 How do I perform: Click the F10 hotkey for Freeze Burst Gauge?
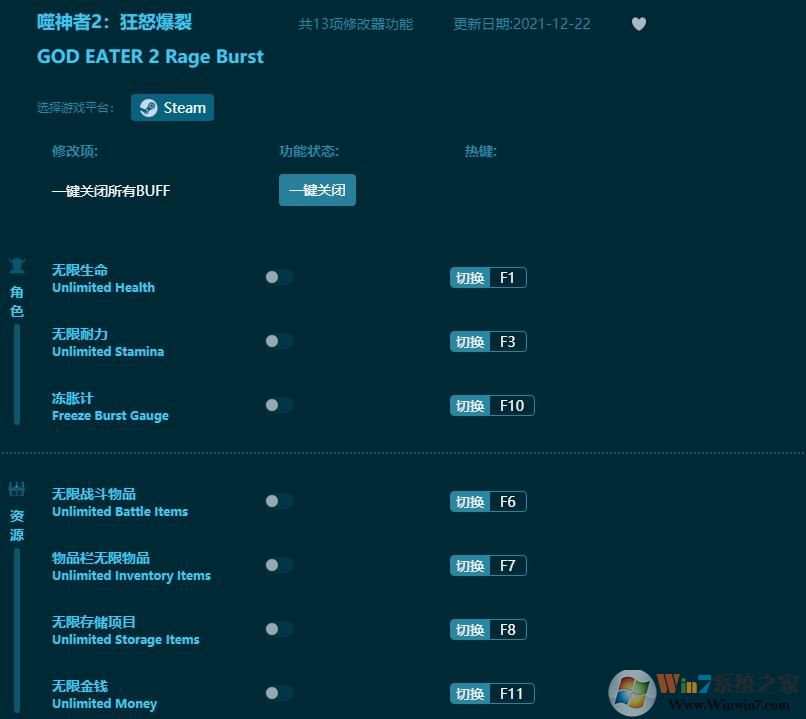tap(492, 405)
